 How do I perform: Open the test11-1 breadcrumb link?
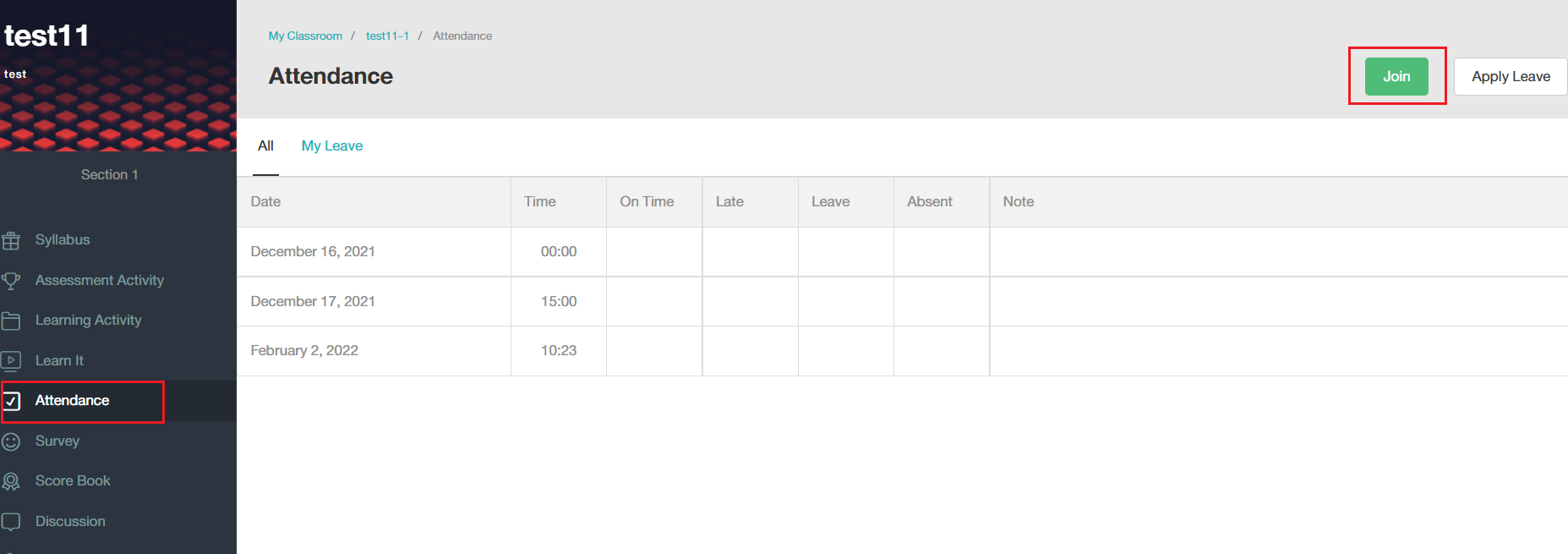(x=387, y=36)
